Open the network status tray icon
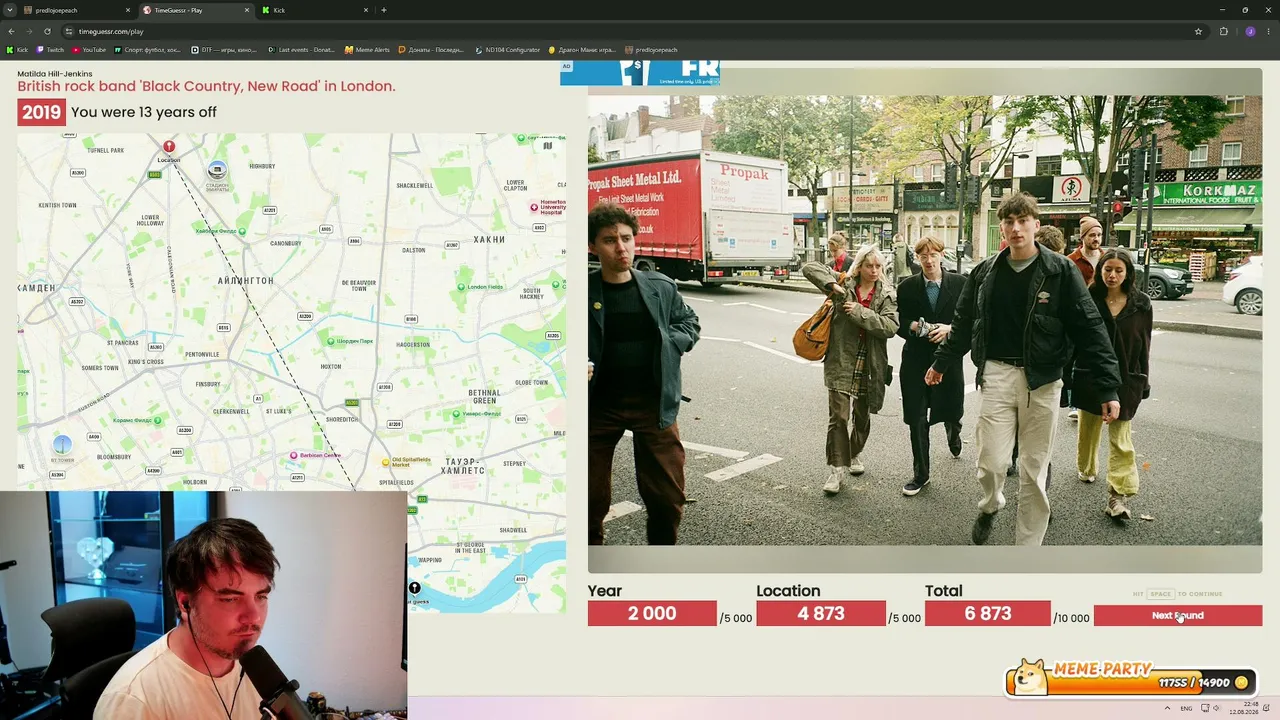Viewport: 1280px width, 720px height. pyautogui.click(x=1204, y=708)
